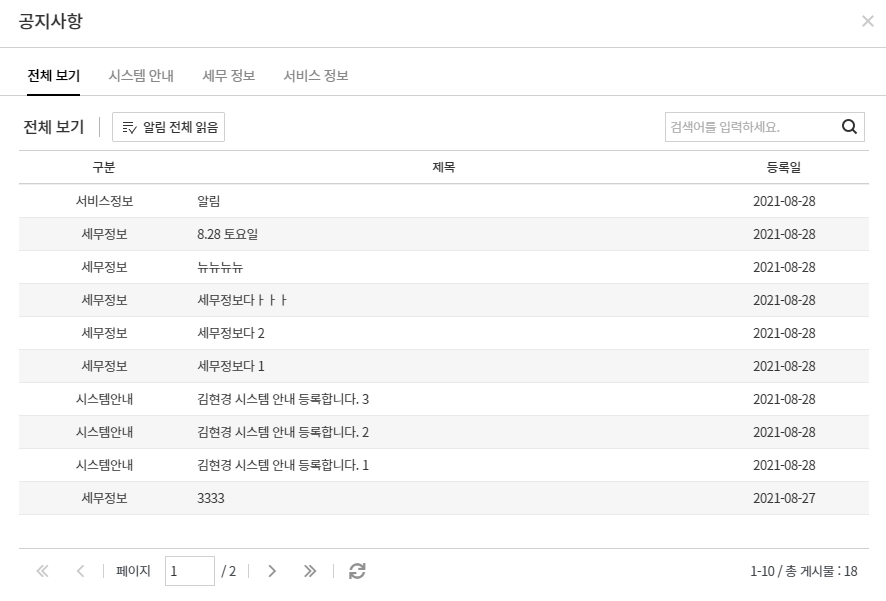Select the 서비스 정보 tab

point(316,76)
